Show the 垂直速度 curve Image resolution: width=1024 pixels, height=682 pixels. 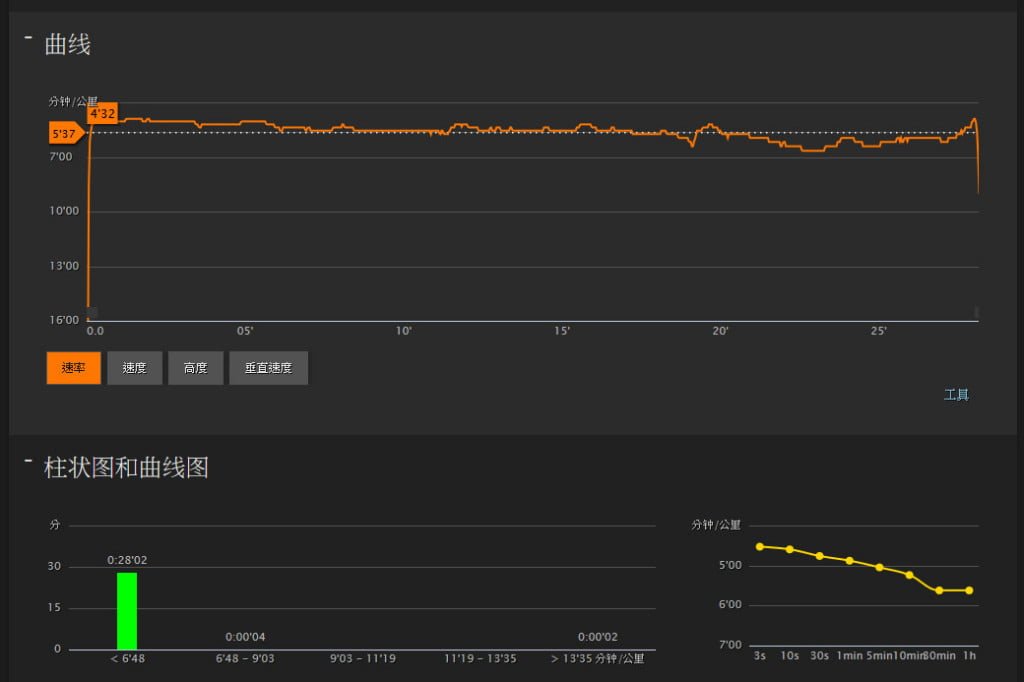click(268, 368)
